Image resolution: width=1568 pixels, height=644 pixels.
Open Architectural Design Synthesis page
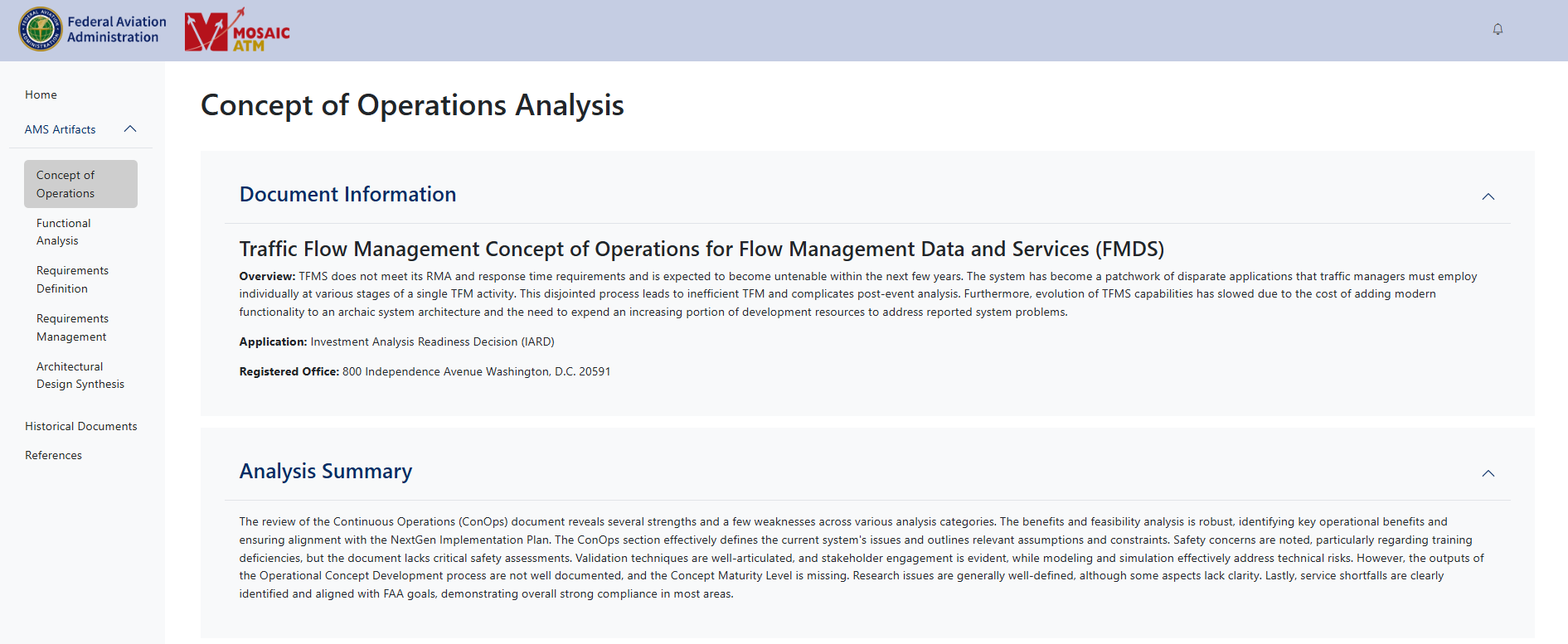pos(80,375)
